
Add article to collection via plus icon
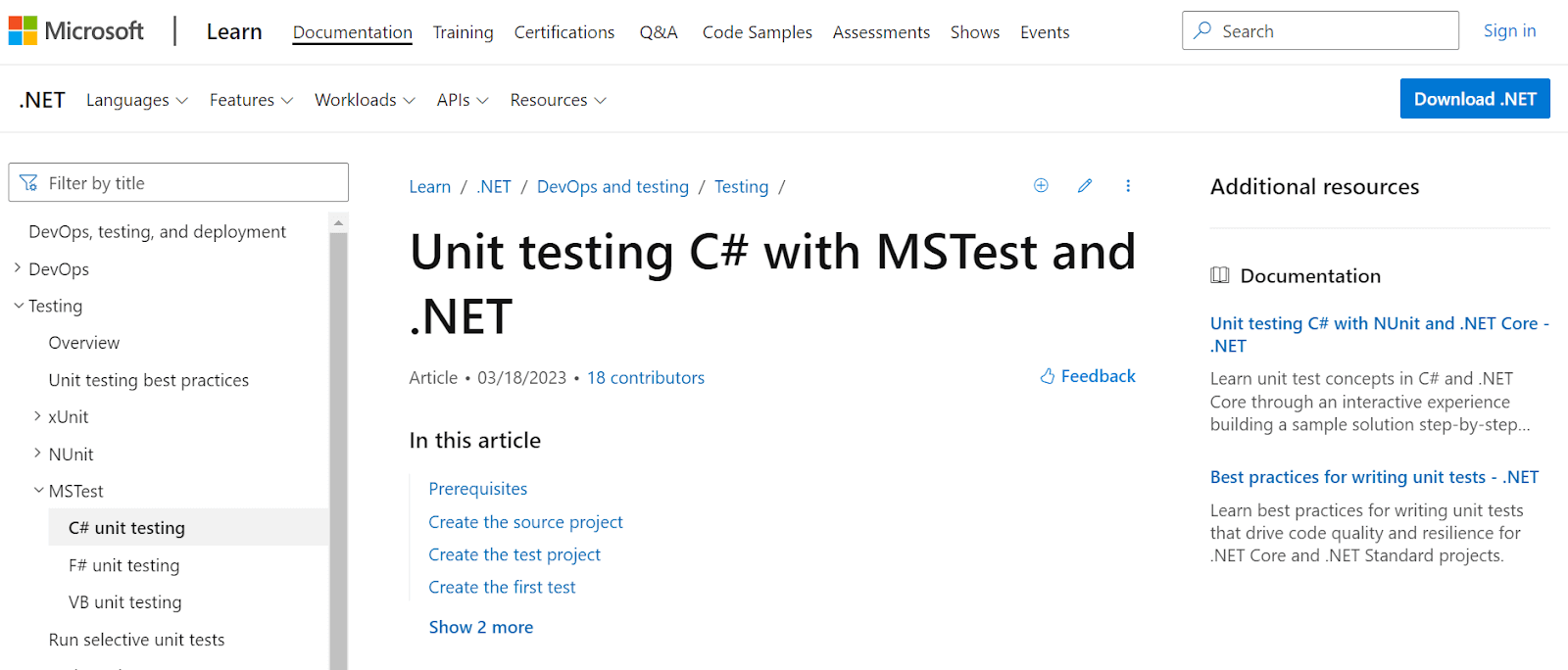[1040, 185]
